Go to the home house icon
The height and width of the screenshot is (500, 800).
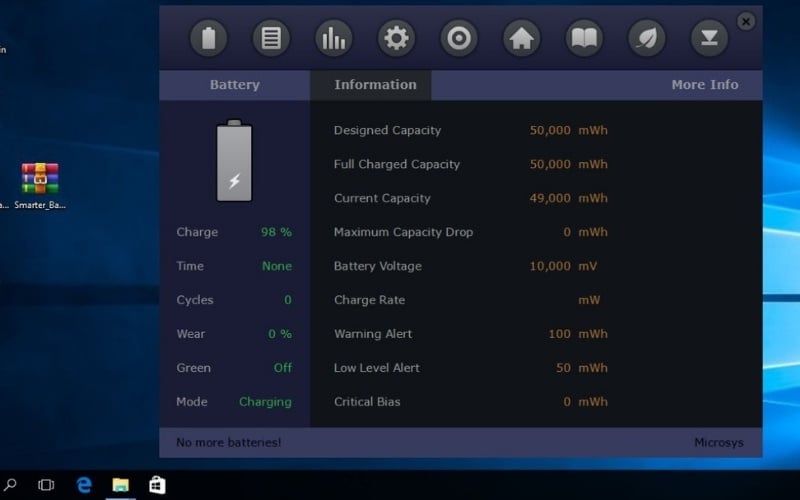pyautogui.click(x=521, y=38)
